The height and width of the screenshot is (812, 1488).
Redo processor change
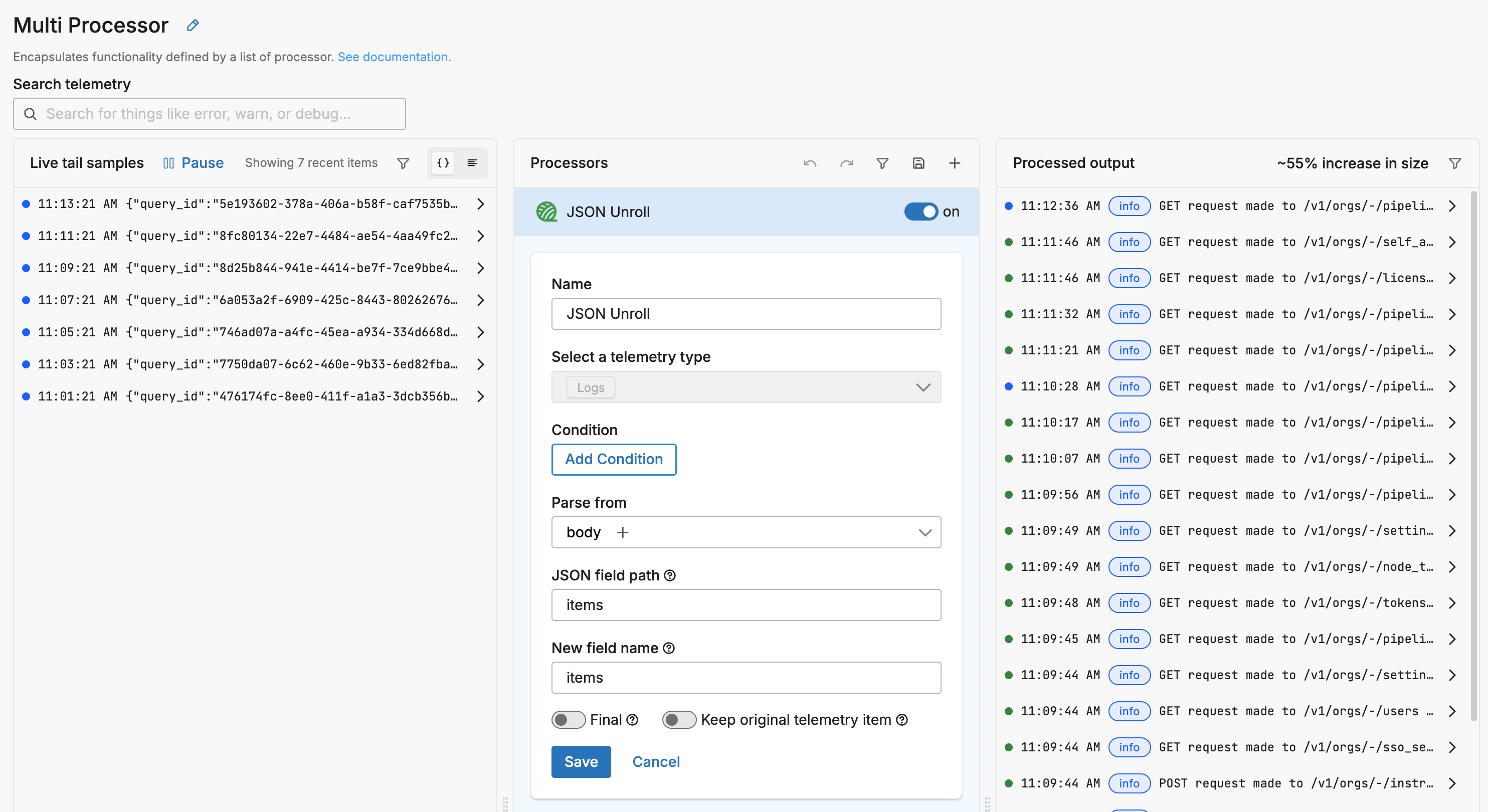point(846,163)
